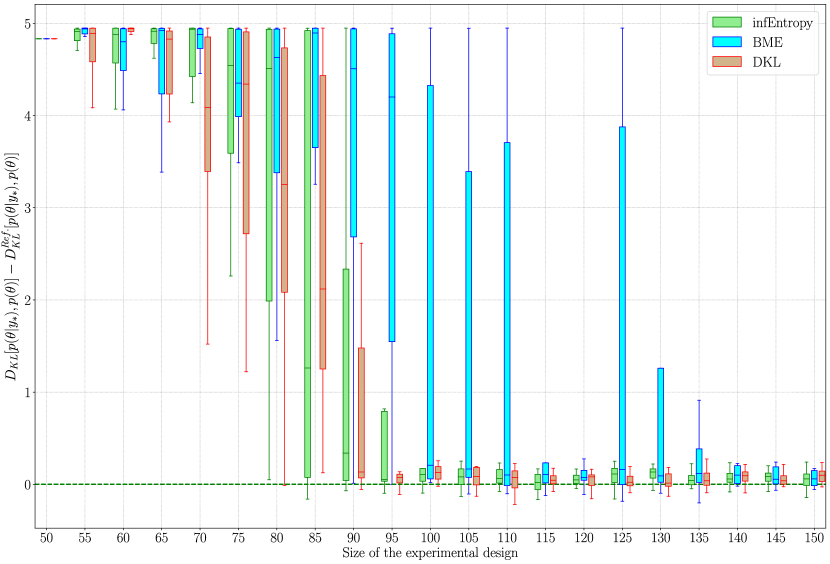Click y-axis tick label 2
Viewport: 830px width, 564px height.
[27, 300]
